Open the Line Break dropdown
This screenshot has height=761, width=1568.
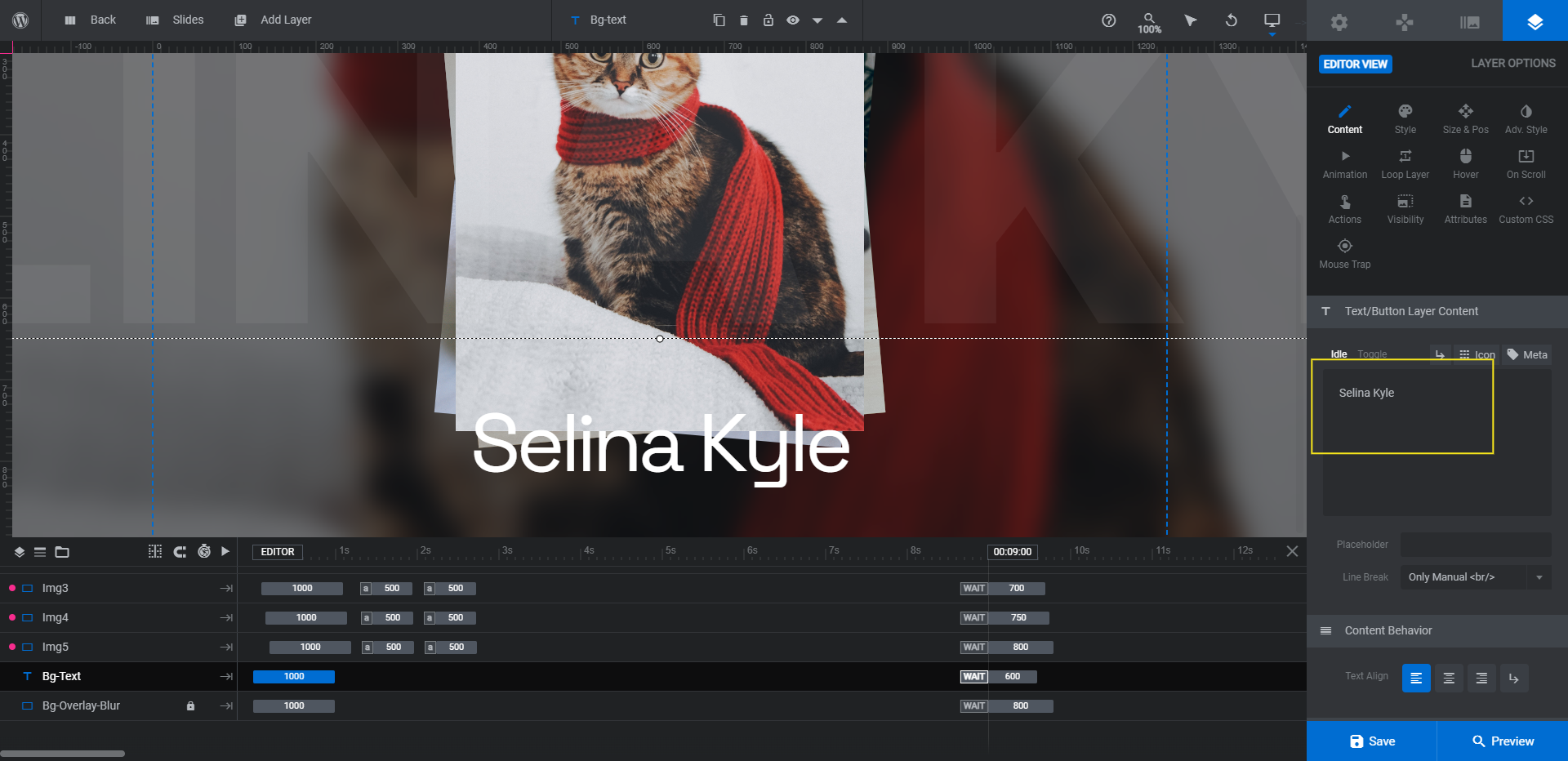click(1476, 577)
